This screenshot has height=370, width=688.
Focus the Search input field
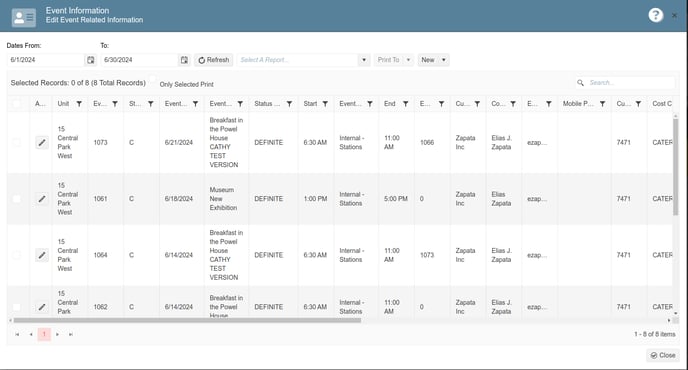click(631, 83)
